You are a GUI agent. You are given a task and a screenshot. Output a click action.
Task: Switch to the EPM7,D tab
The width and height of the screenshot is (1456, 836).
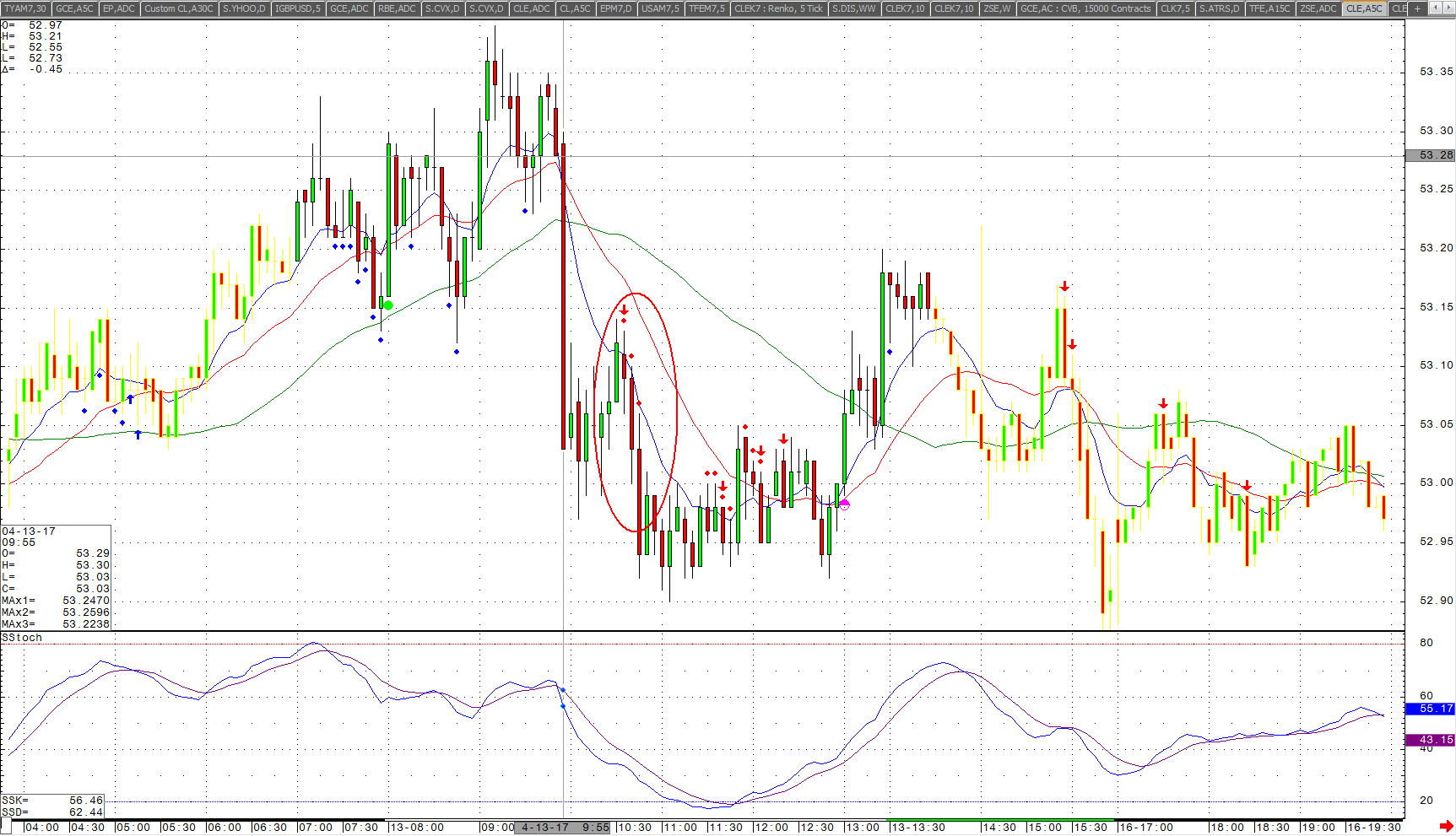615,8
